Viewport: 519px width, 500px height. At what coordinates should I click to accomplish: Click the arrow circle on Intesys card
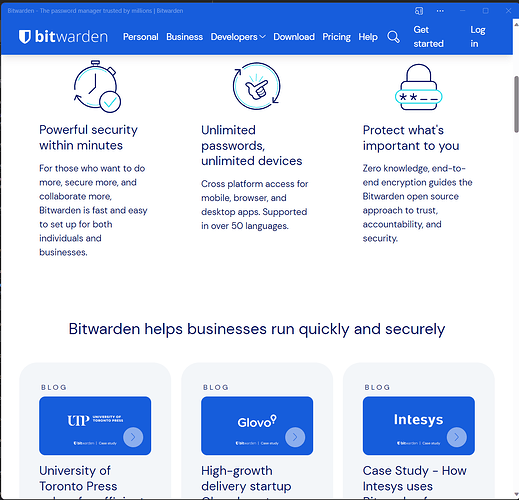point(457,437)
